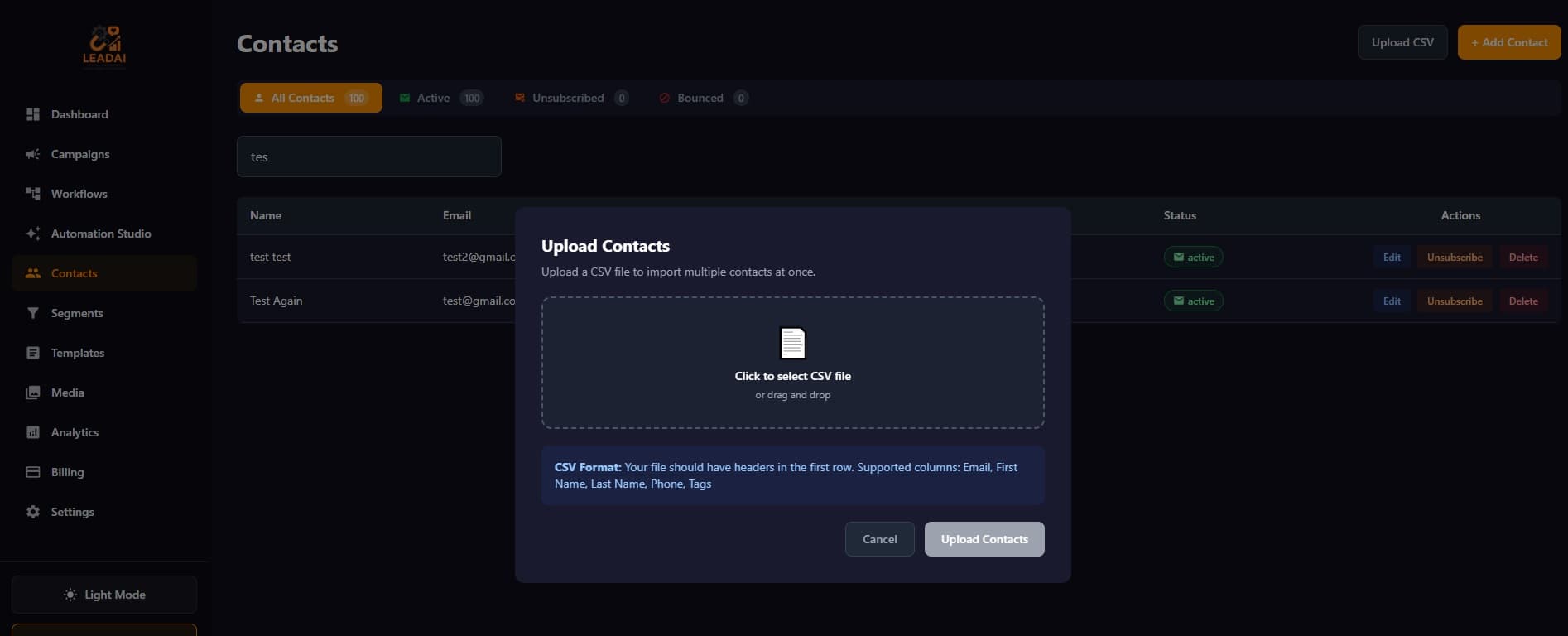The width and height of the screenshot is (1568, 636).
Task: Open the Media library
Action: pyautogui.click(x=104, y=393)
